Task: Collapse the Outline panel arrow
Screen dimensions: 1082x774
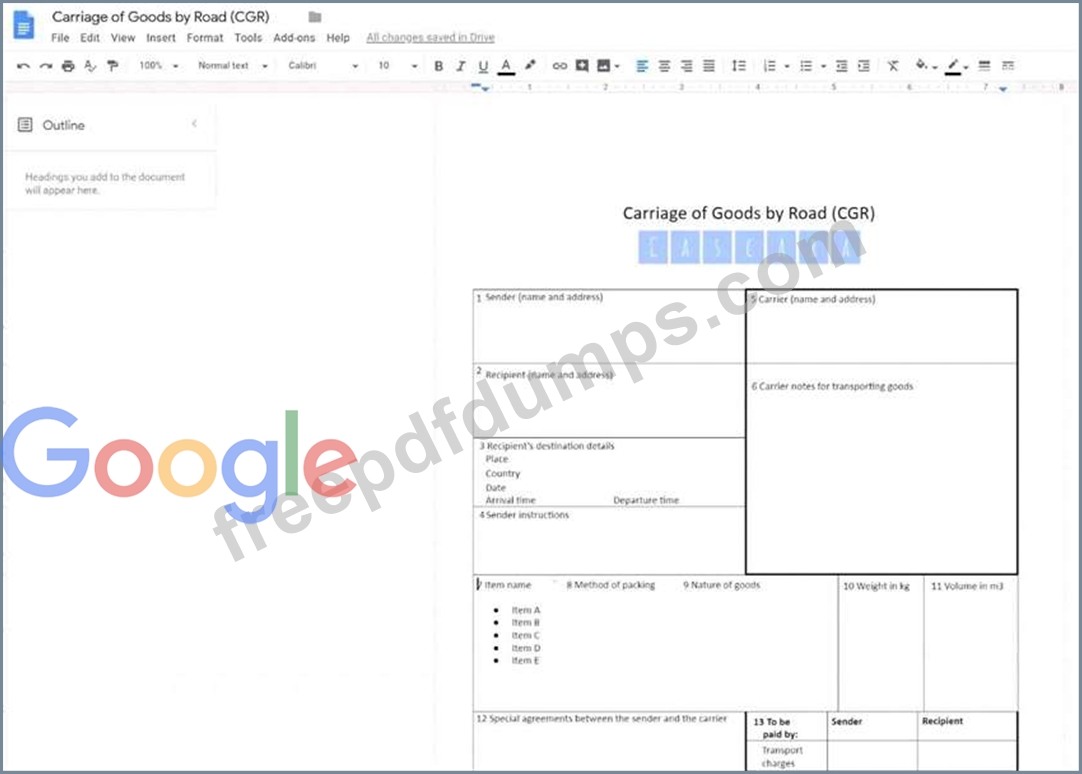Action: [x=194, y=123]
